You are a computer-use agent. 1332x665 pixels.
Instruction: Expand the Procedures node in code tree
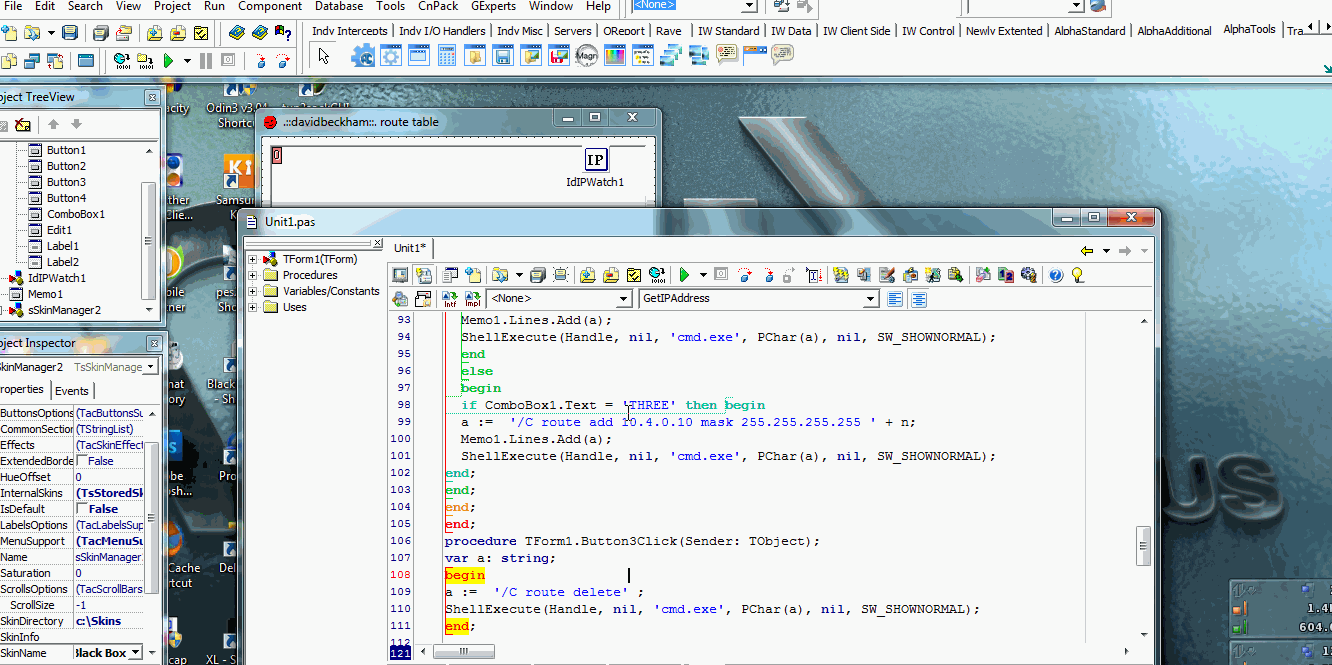click(253, 275)
